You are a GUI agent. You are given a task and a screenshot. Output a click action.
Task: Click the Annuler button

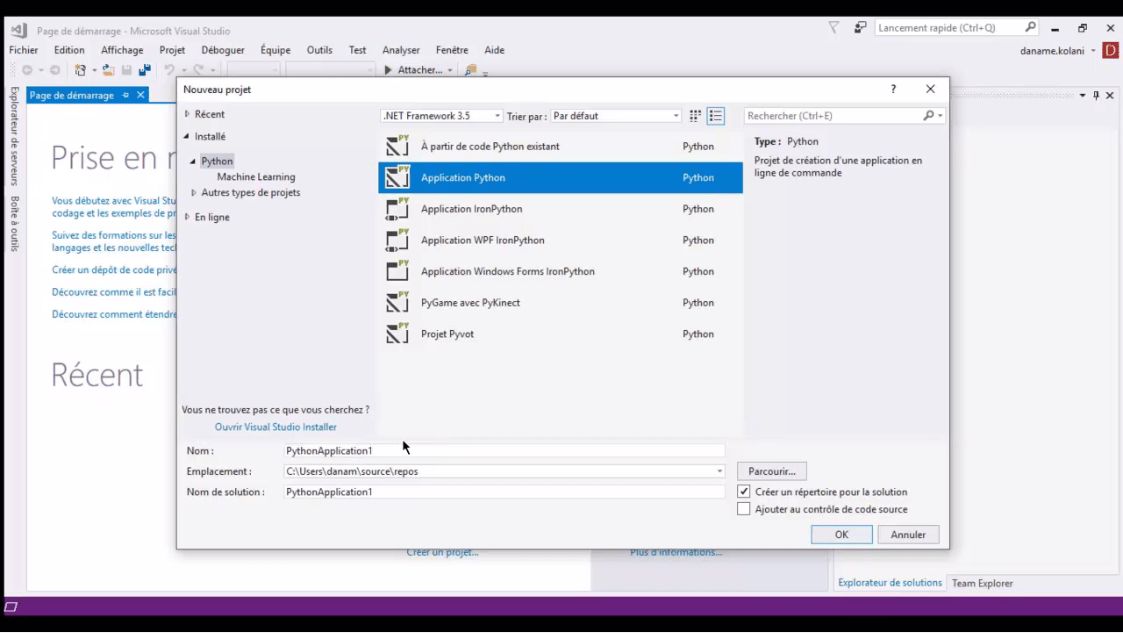pyautogui.click(x=908, y=535)
